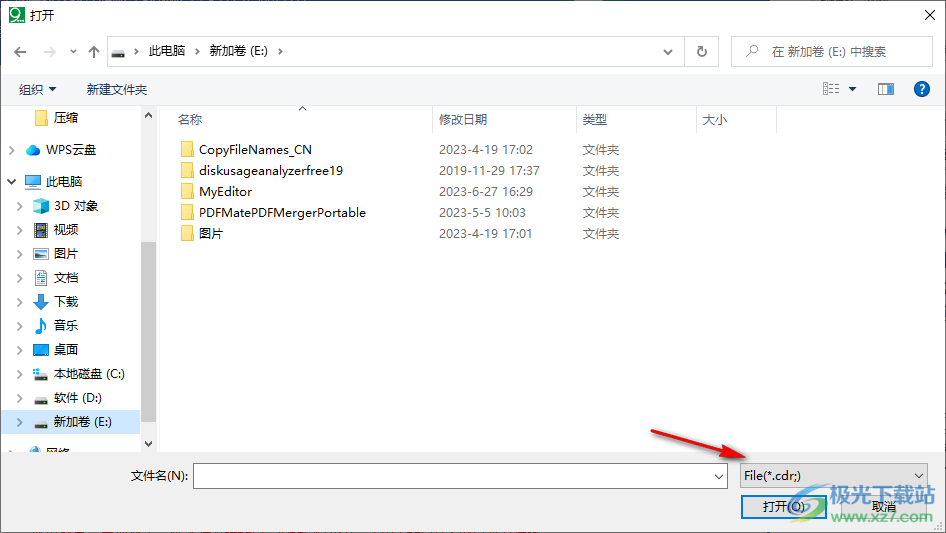Expand the 视频 node

19,230
